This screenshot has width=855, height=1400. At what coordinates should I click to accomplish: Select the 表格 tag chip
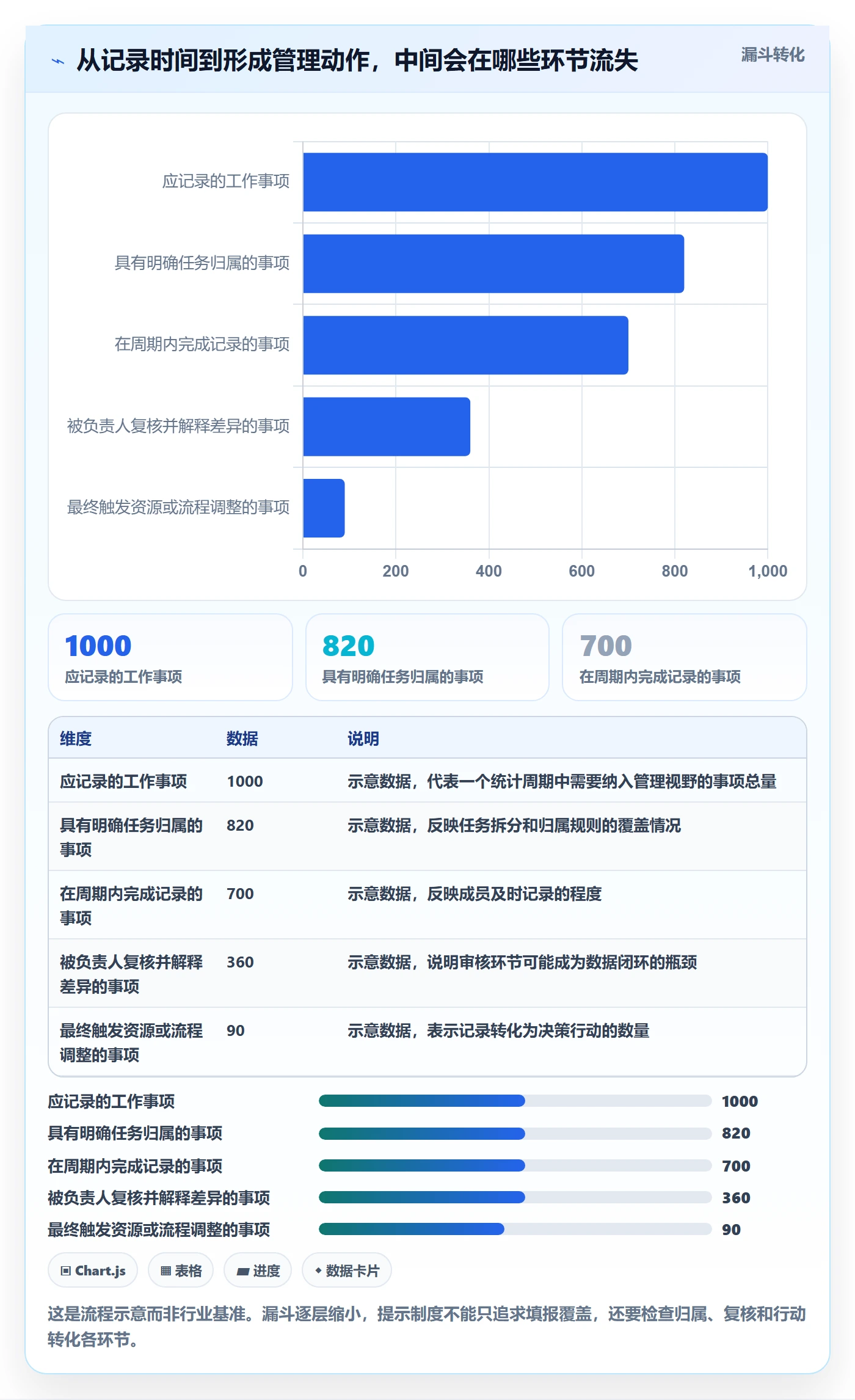[x=181, y=1271]
